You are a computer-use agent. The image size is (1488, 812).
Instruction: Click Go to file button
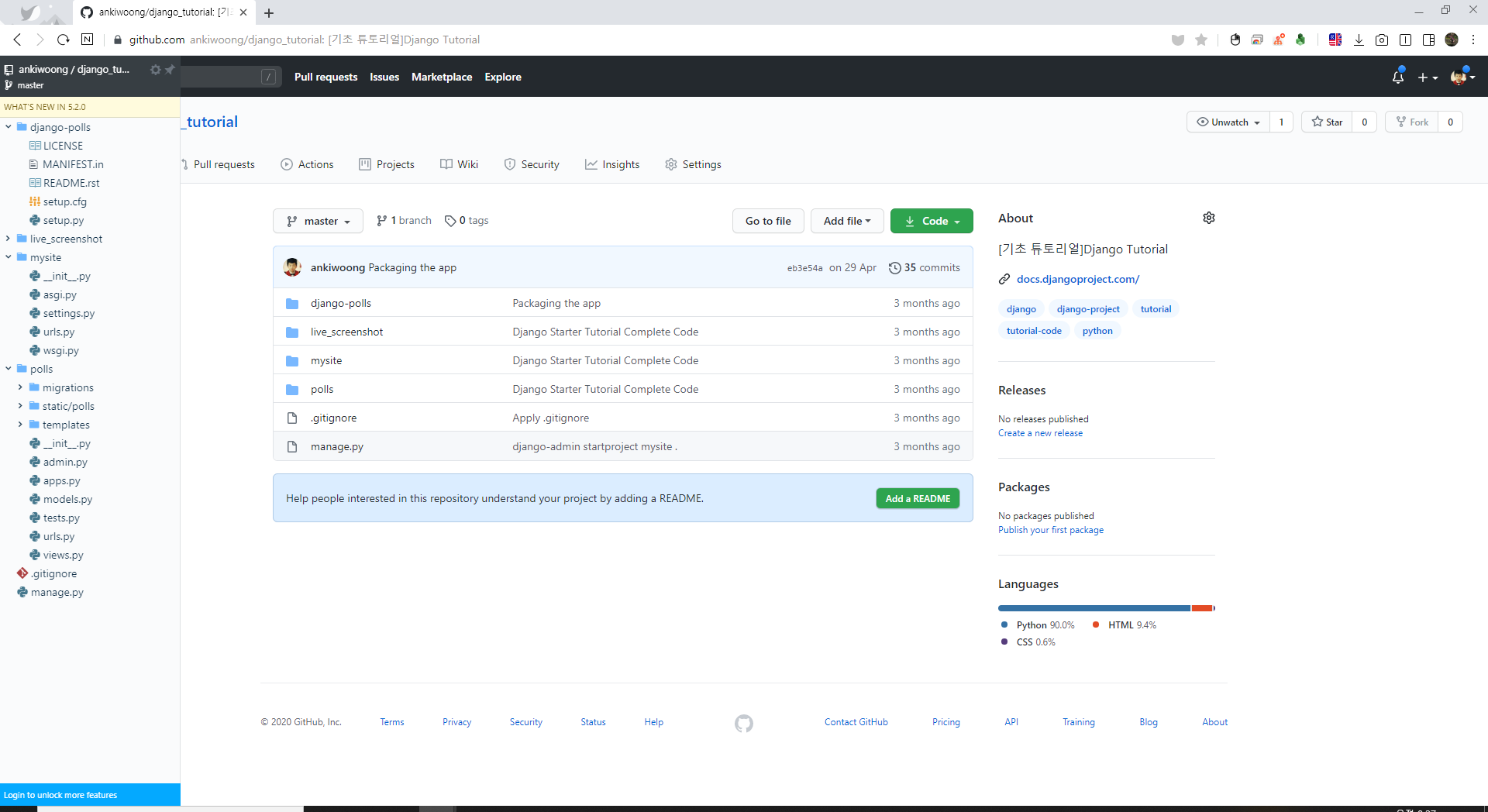pos(768,221)
